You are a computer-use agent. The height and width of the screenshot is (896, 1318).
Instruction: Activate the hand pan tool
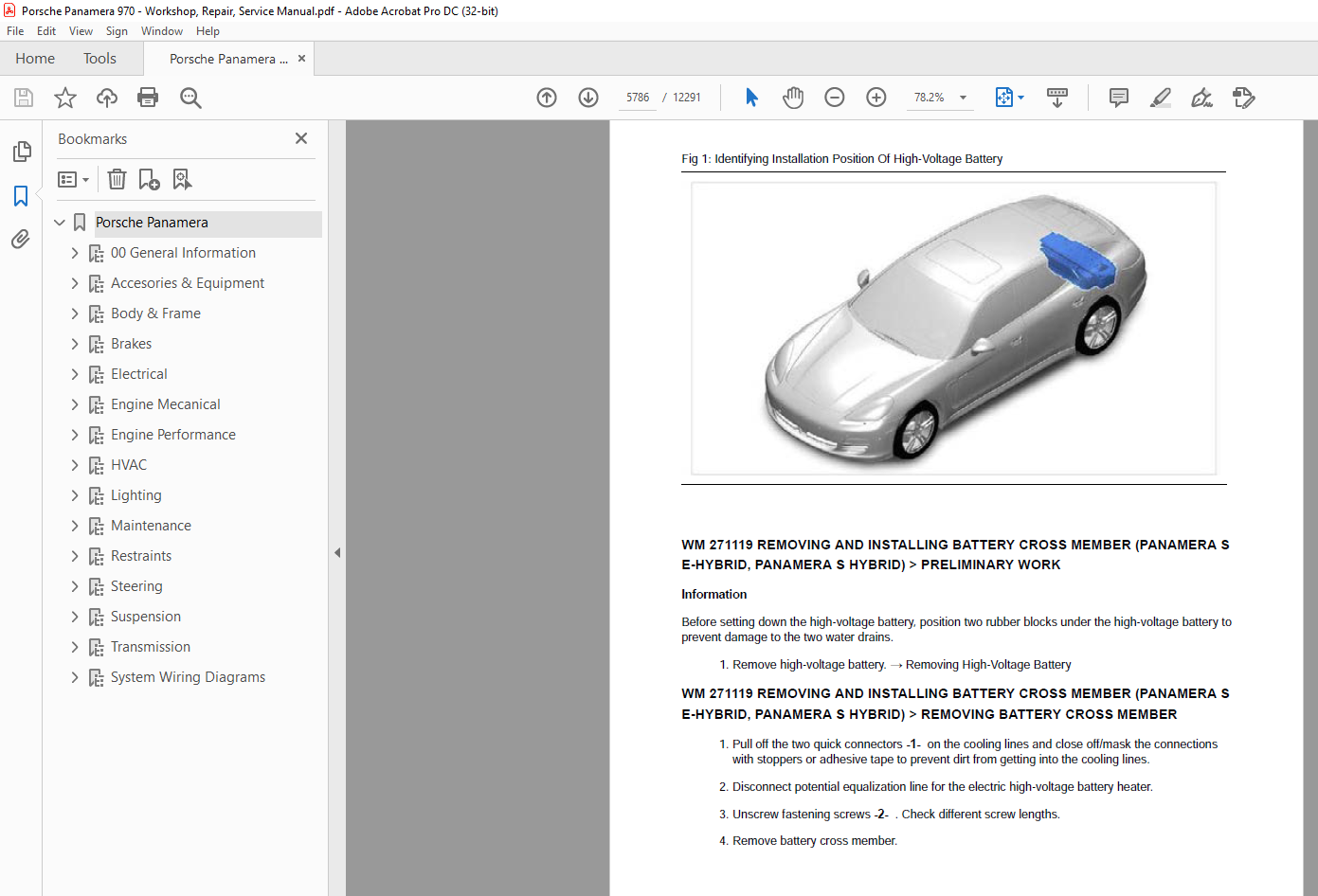pyautogui.click(x=793, y=98)
